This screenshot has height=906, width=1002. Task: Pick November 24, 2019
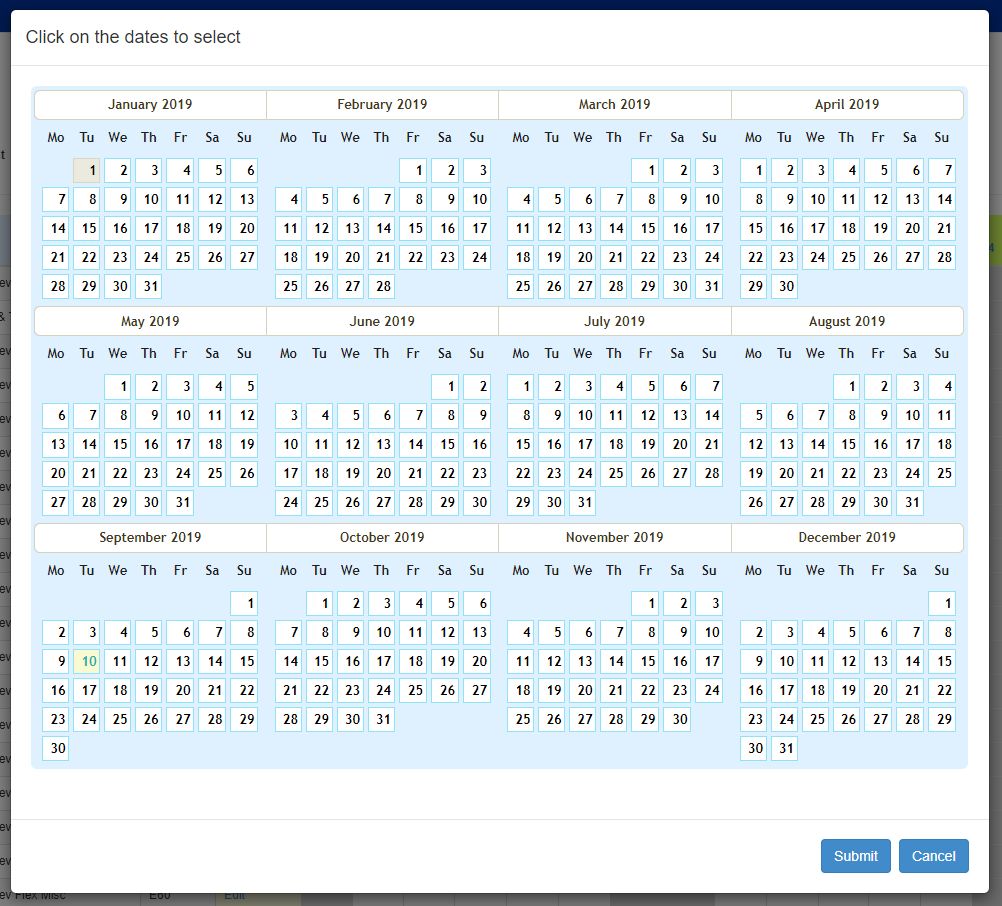[x=709, y=690]
